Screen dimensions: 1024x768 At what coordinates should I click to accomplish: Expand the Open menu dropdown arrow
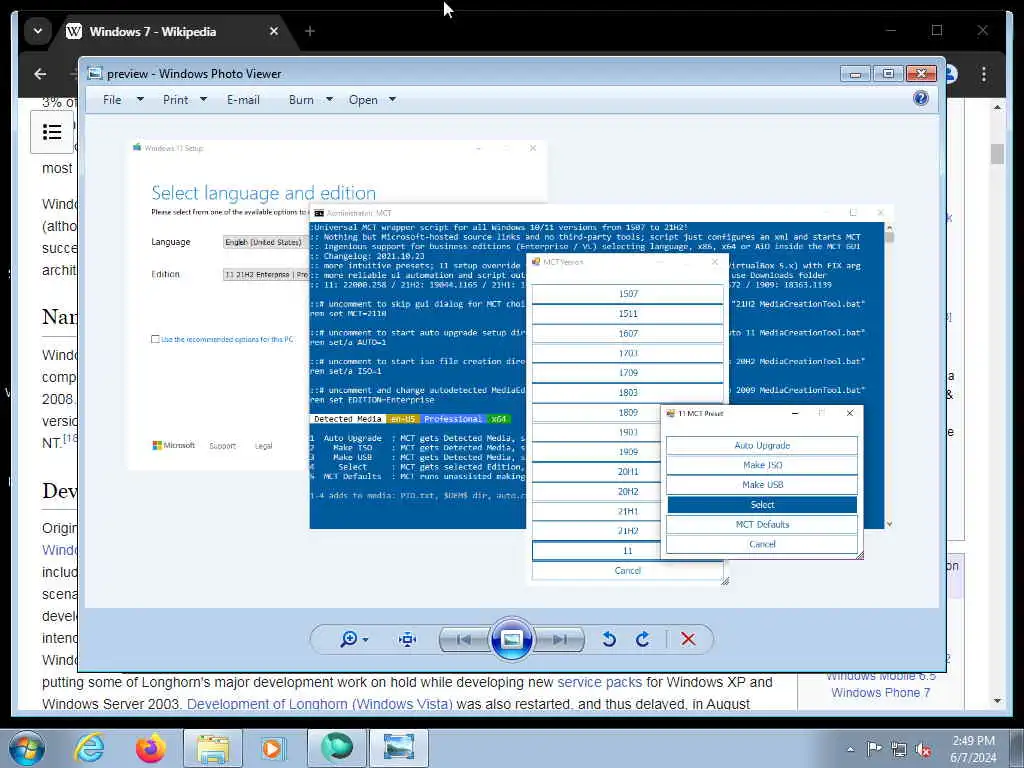[x=392, y=100]
